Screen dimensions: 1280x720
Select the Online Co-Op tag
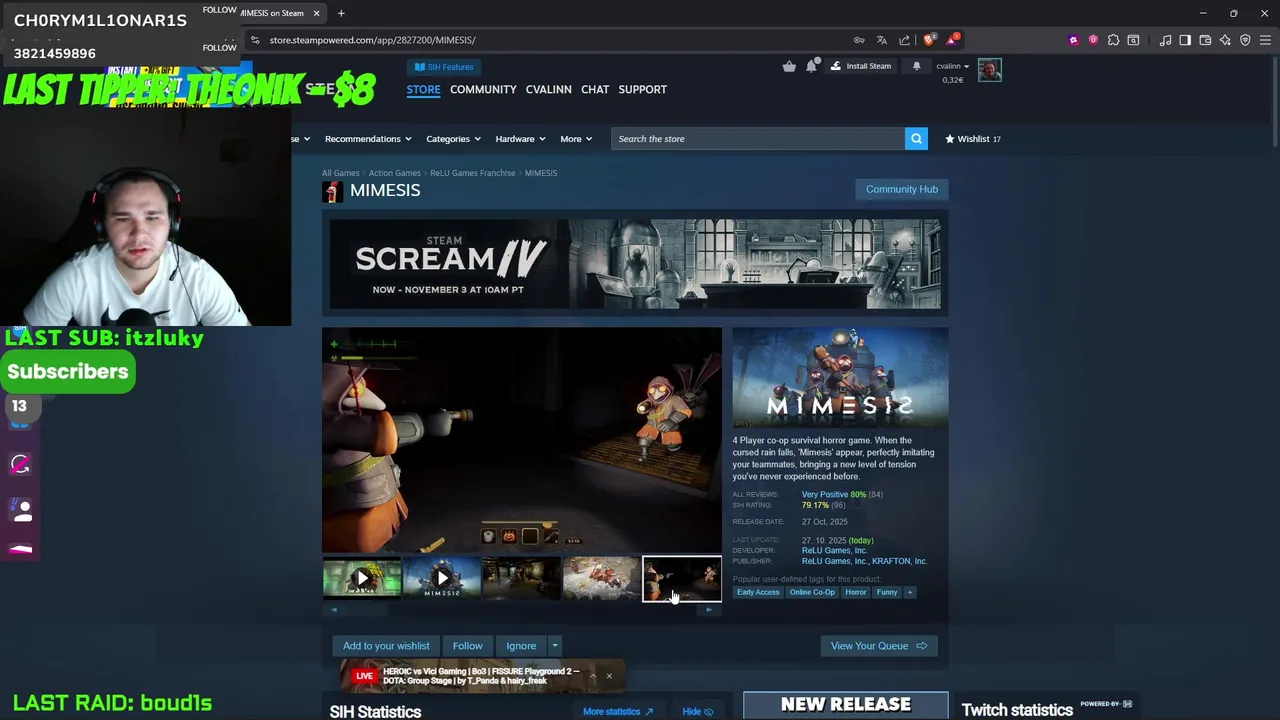coord(812,592)
